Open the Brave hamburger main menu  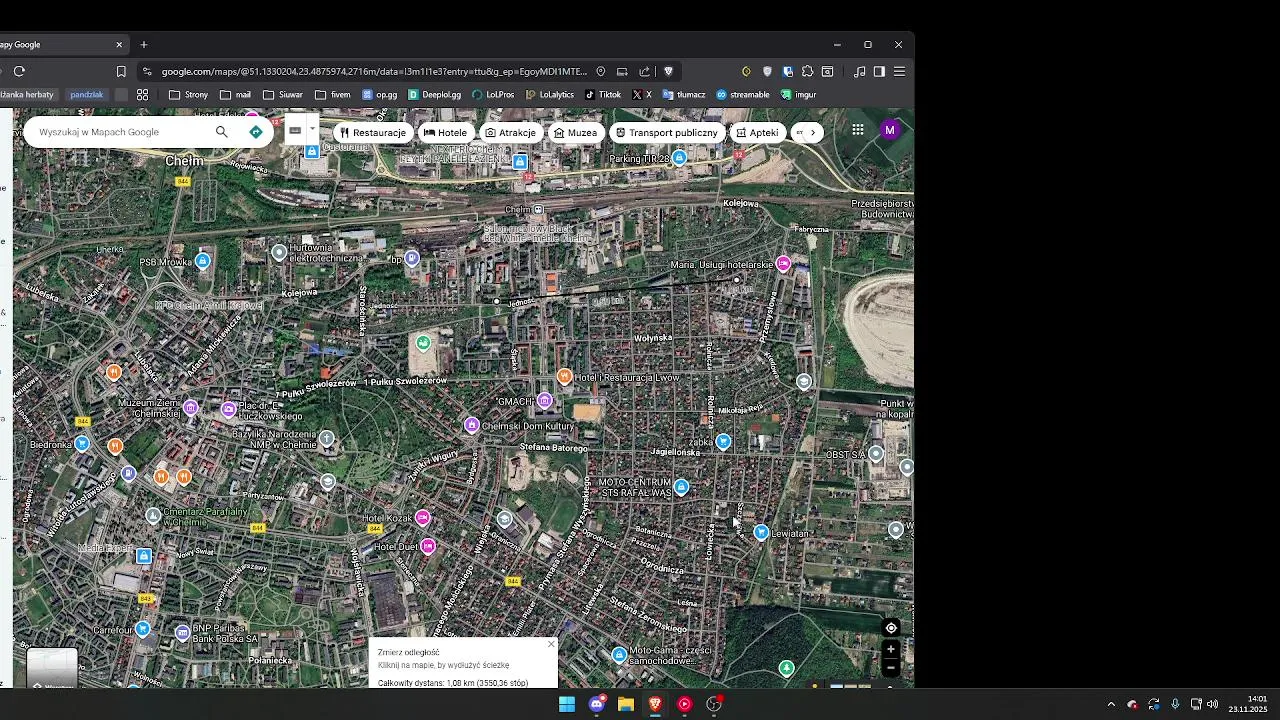(899, 71)
